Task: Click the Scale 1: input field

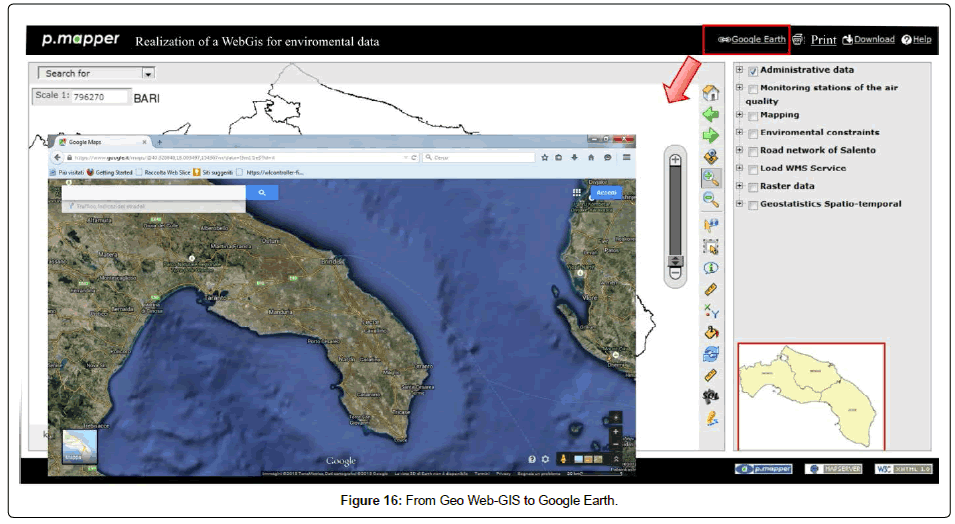Action: click(100, 96)
